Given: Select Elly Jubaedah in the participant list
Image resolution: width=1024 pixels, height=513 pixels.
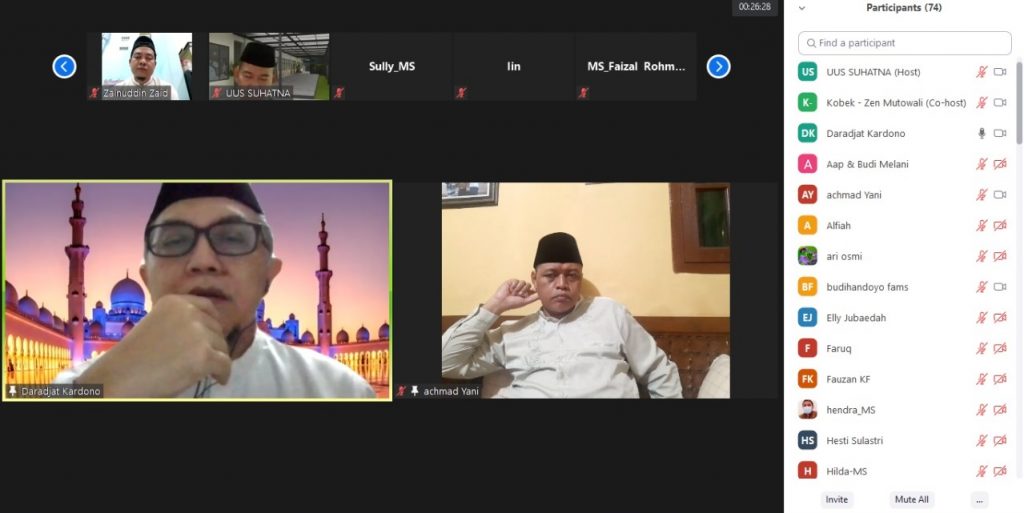Looking at the screenshot, I should (856, 318).
